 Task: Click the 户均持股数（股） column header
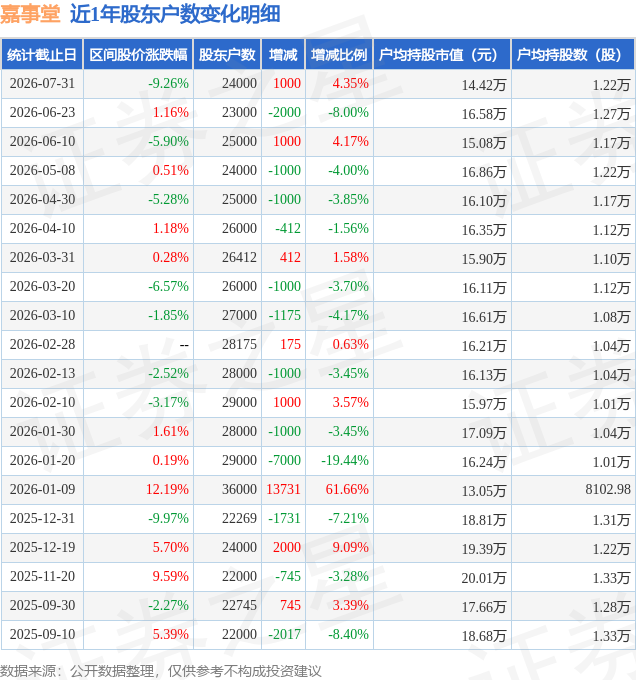pos(573,55)
